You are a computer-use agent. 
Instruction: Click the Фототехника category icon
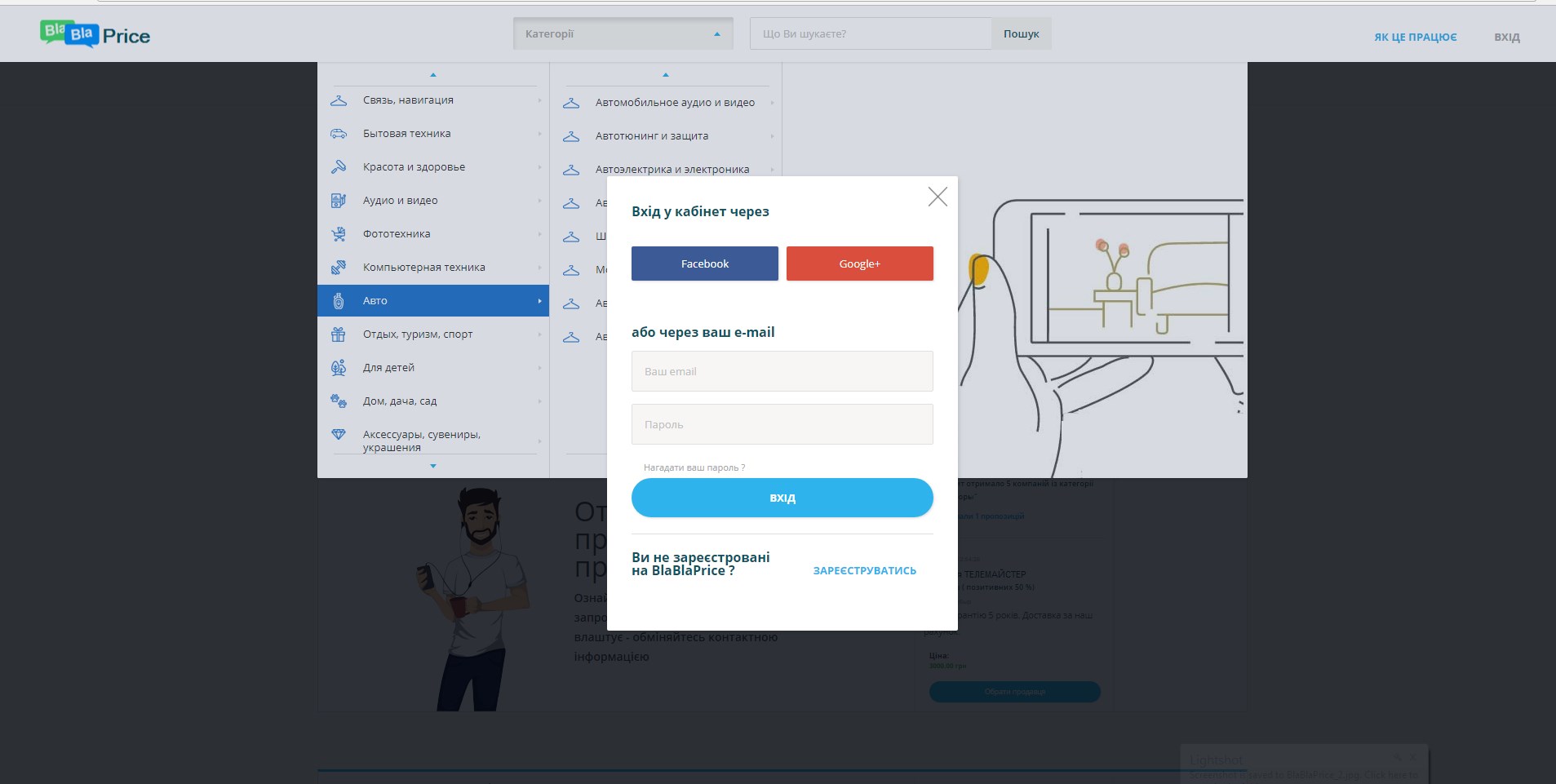point(339,234)
